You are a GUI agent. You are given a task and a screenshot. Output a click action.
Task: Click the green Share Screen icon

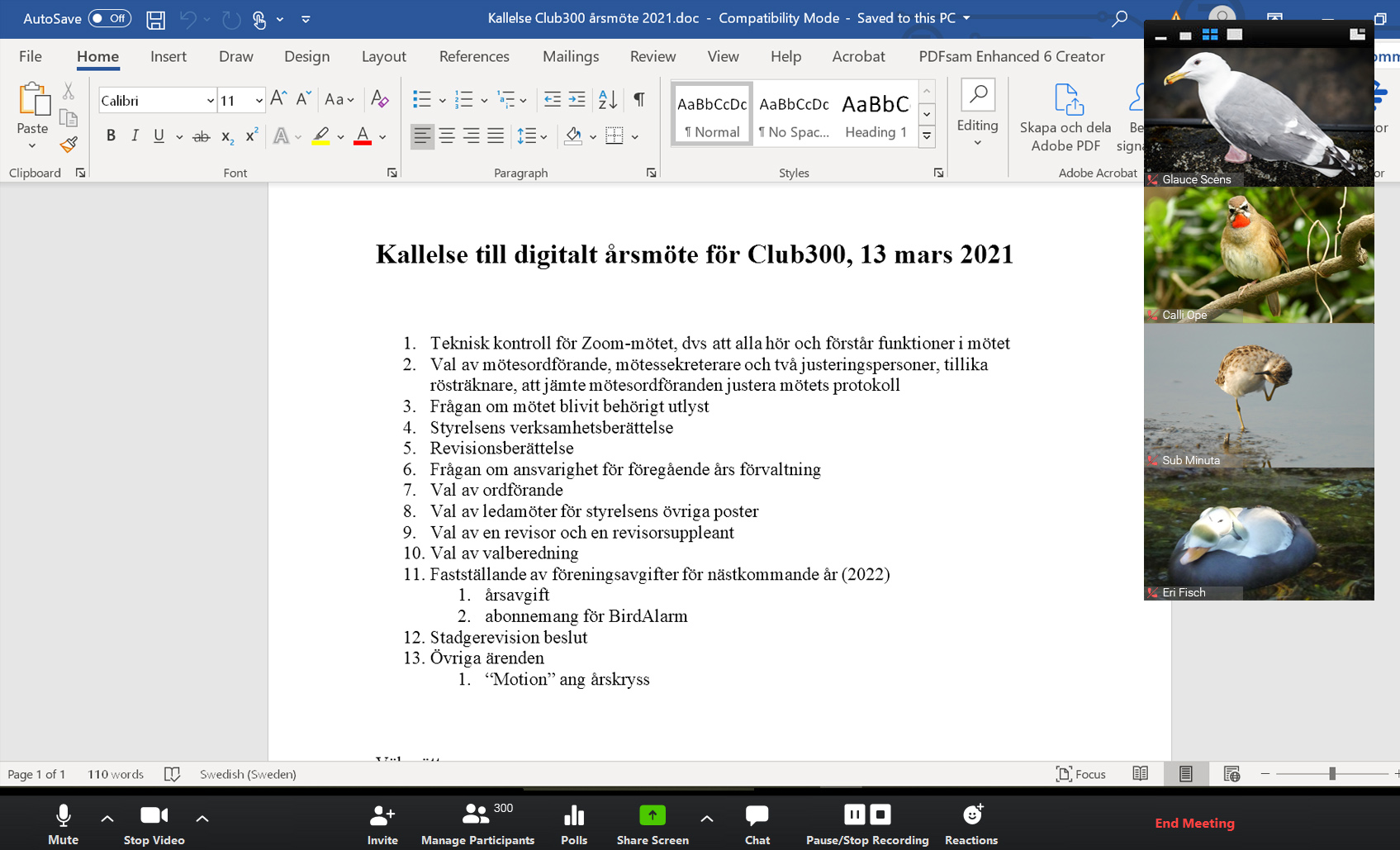(652, 815)
